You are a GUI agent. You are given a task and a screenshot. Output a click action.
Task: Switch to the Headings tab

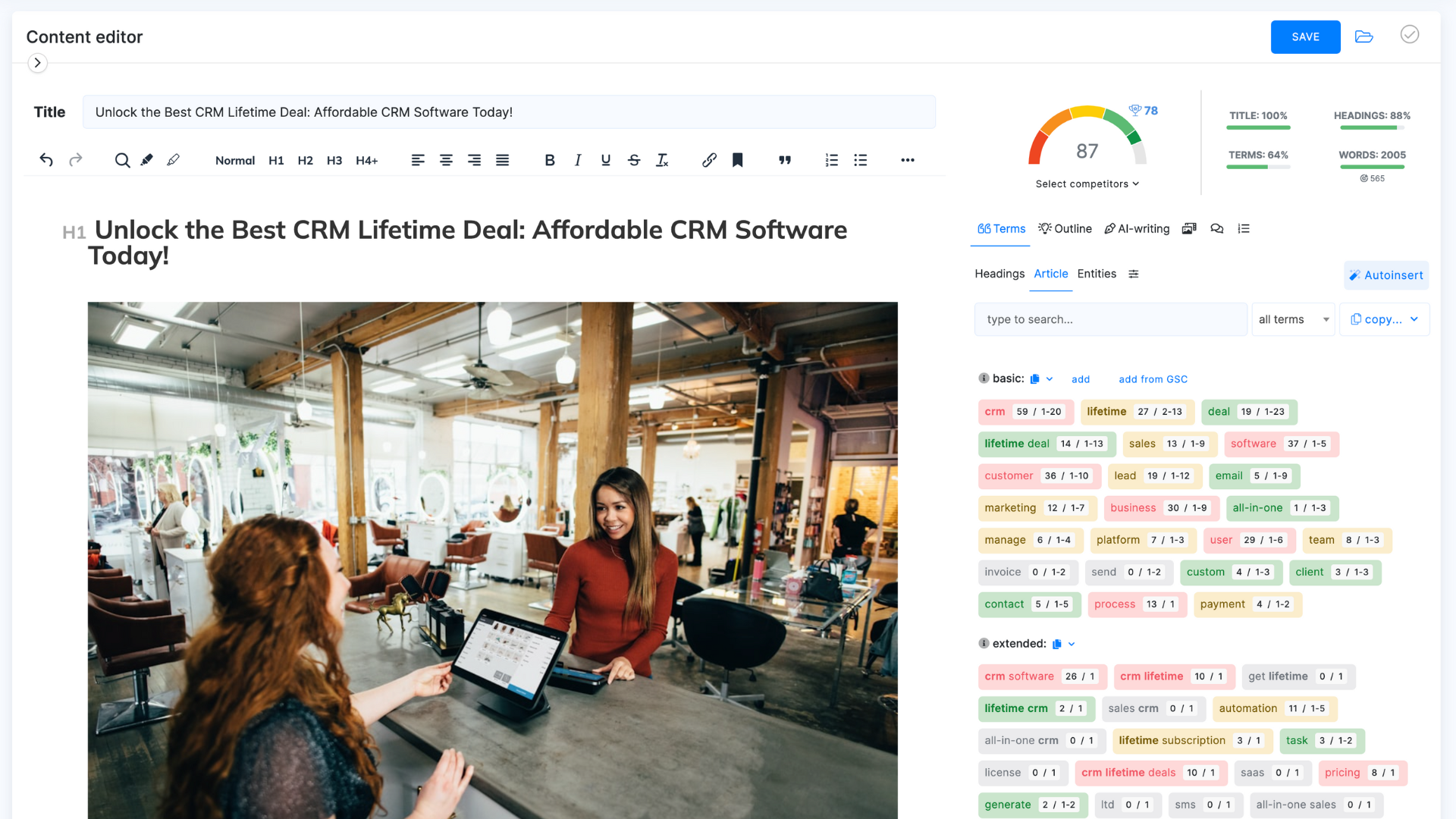[x=998, y=273]
